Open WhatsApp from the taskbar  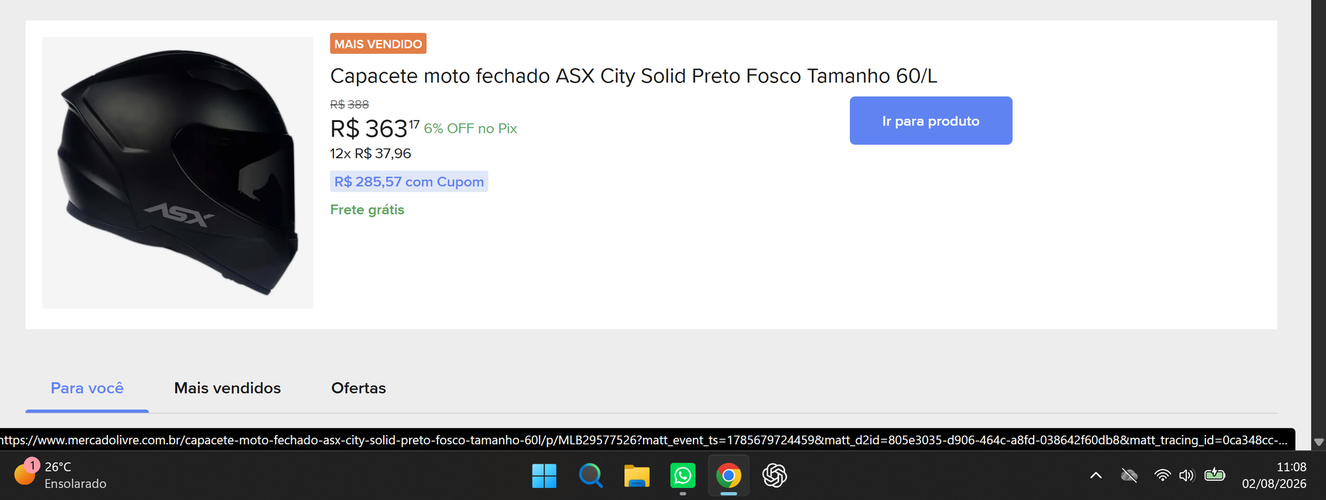point(683,476)
